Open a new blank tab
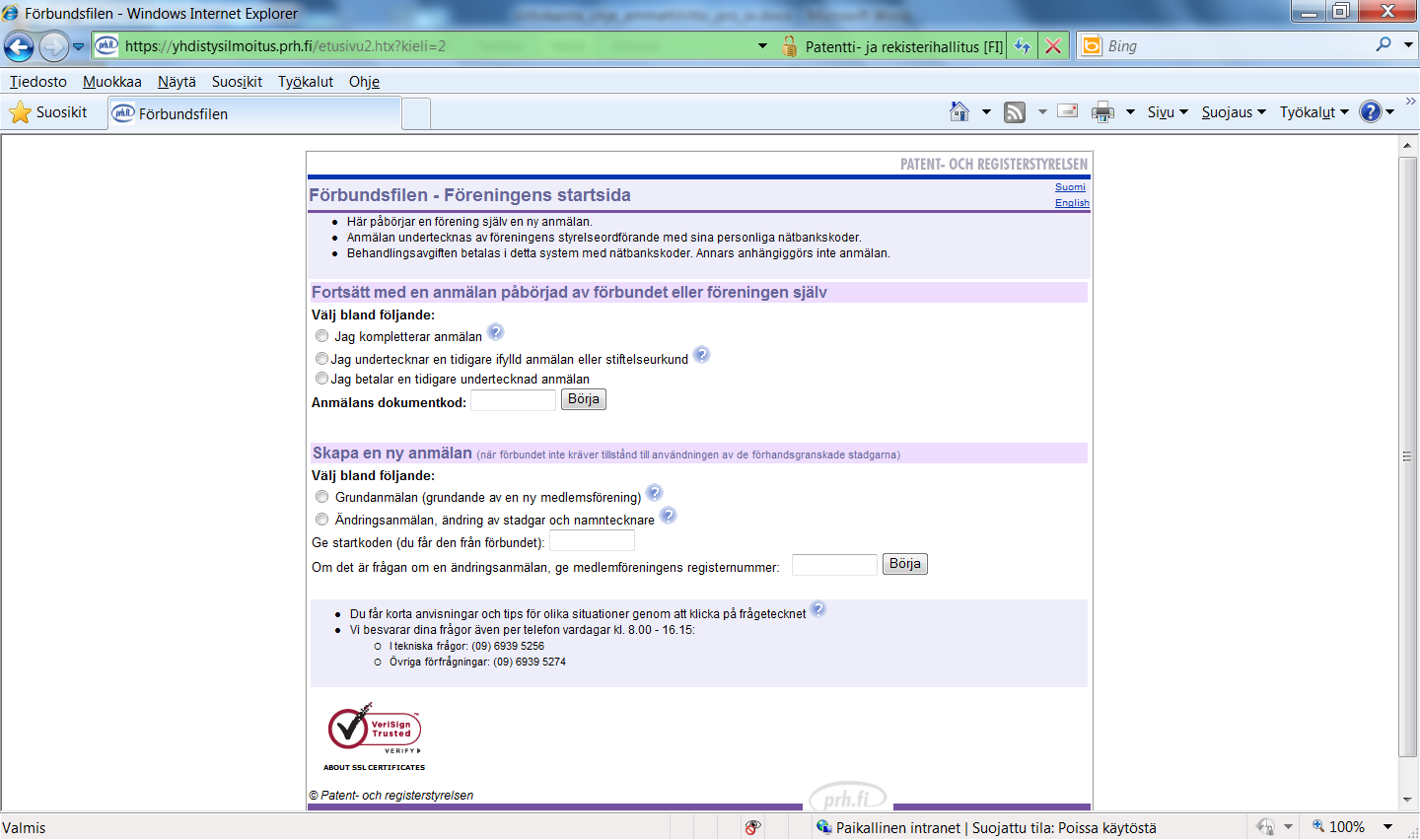 (416, 114)
